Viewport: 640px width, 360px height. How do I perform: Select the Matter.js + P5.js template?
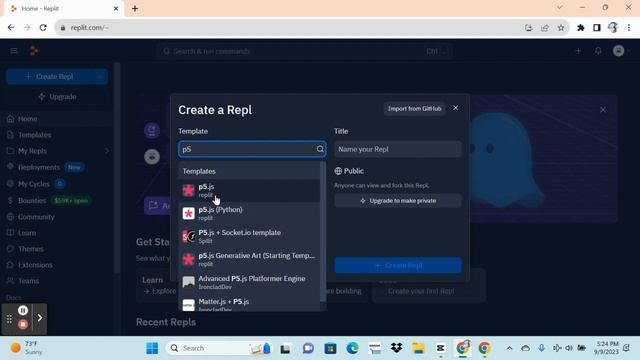249,304
